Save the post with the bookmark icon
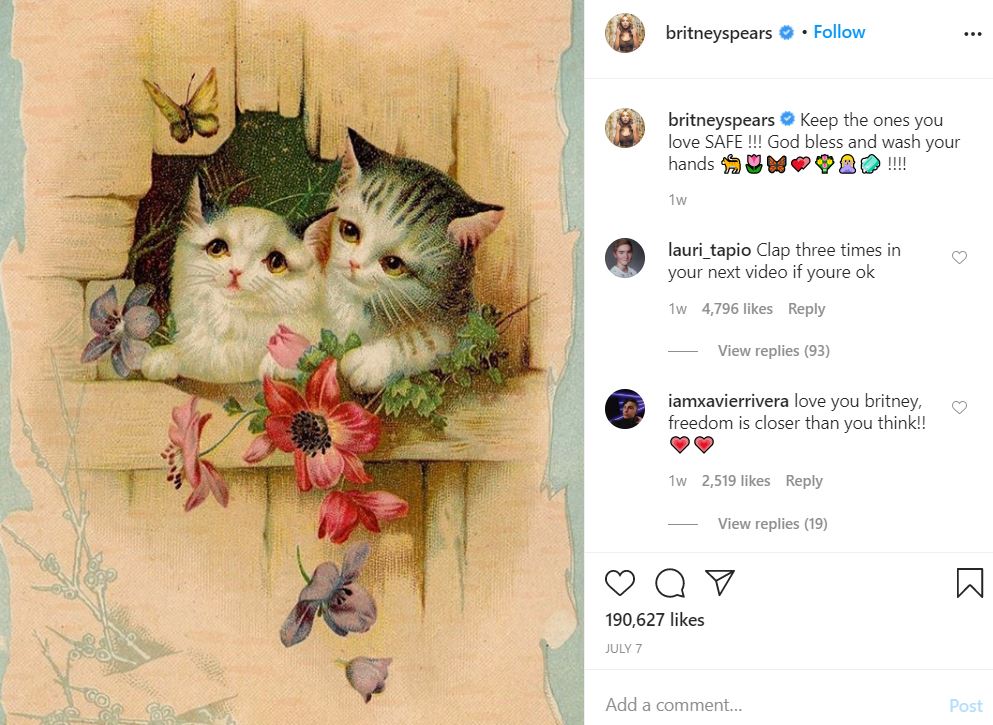Screen dimensions: 993x725 click(x=969, y=583)
